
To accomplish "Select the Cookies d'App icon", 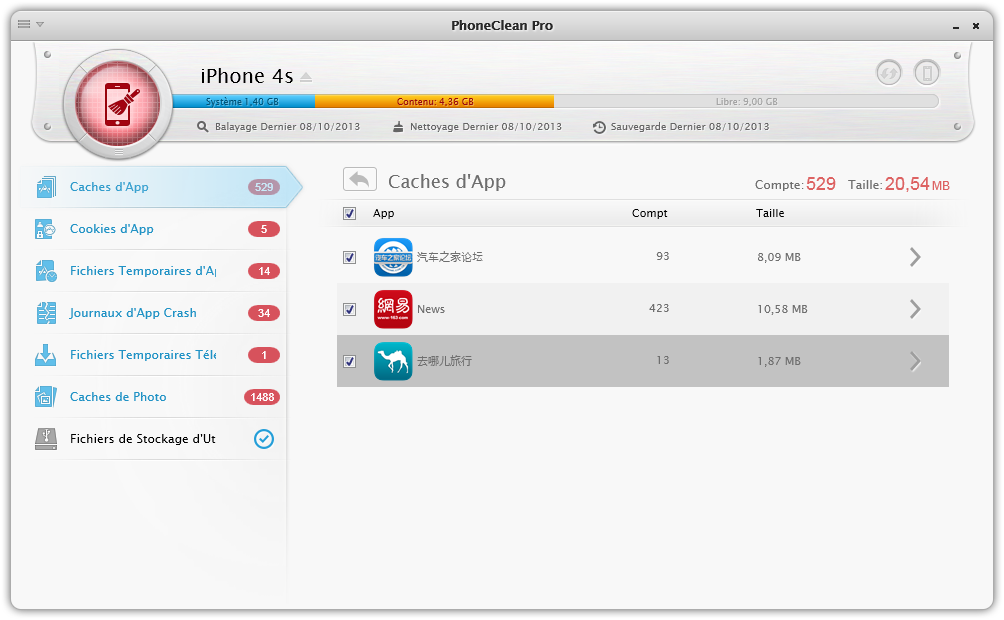I will 45,229.
